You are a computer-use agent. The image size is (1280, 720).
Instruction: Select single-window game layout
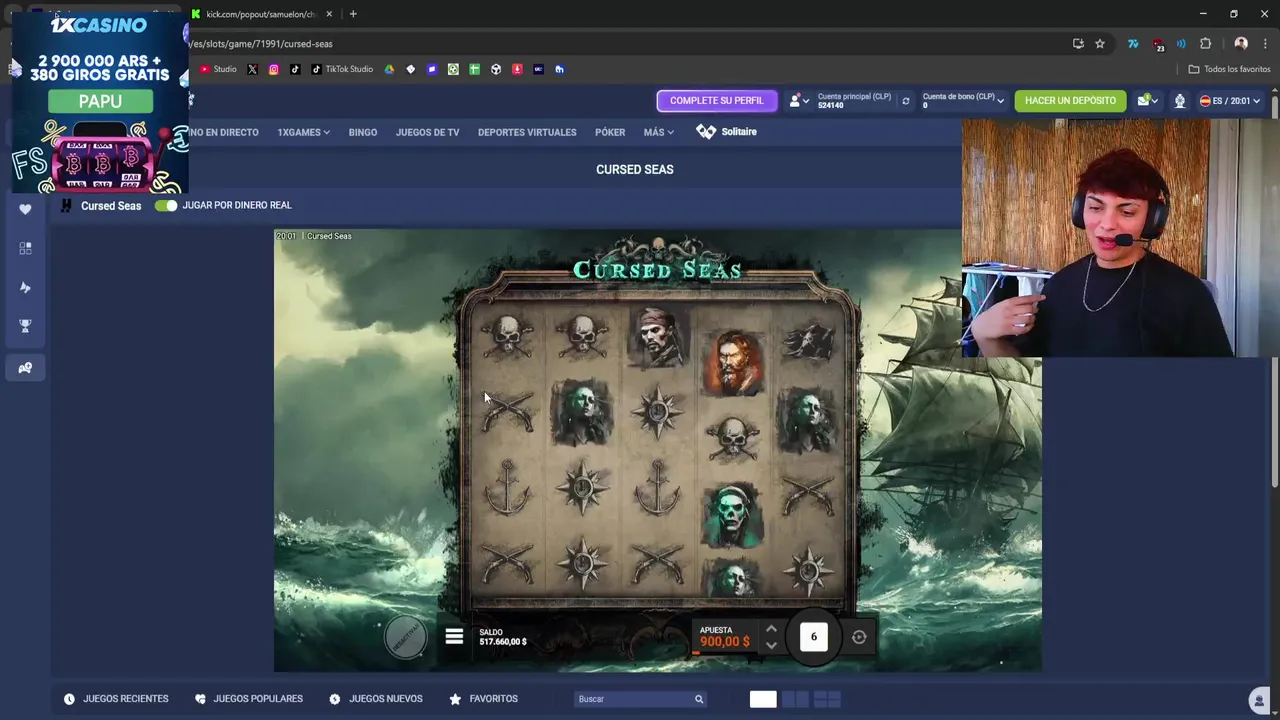763,699
